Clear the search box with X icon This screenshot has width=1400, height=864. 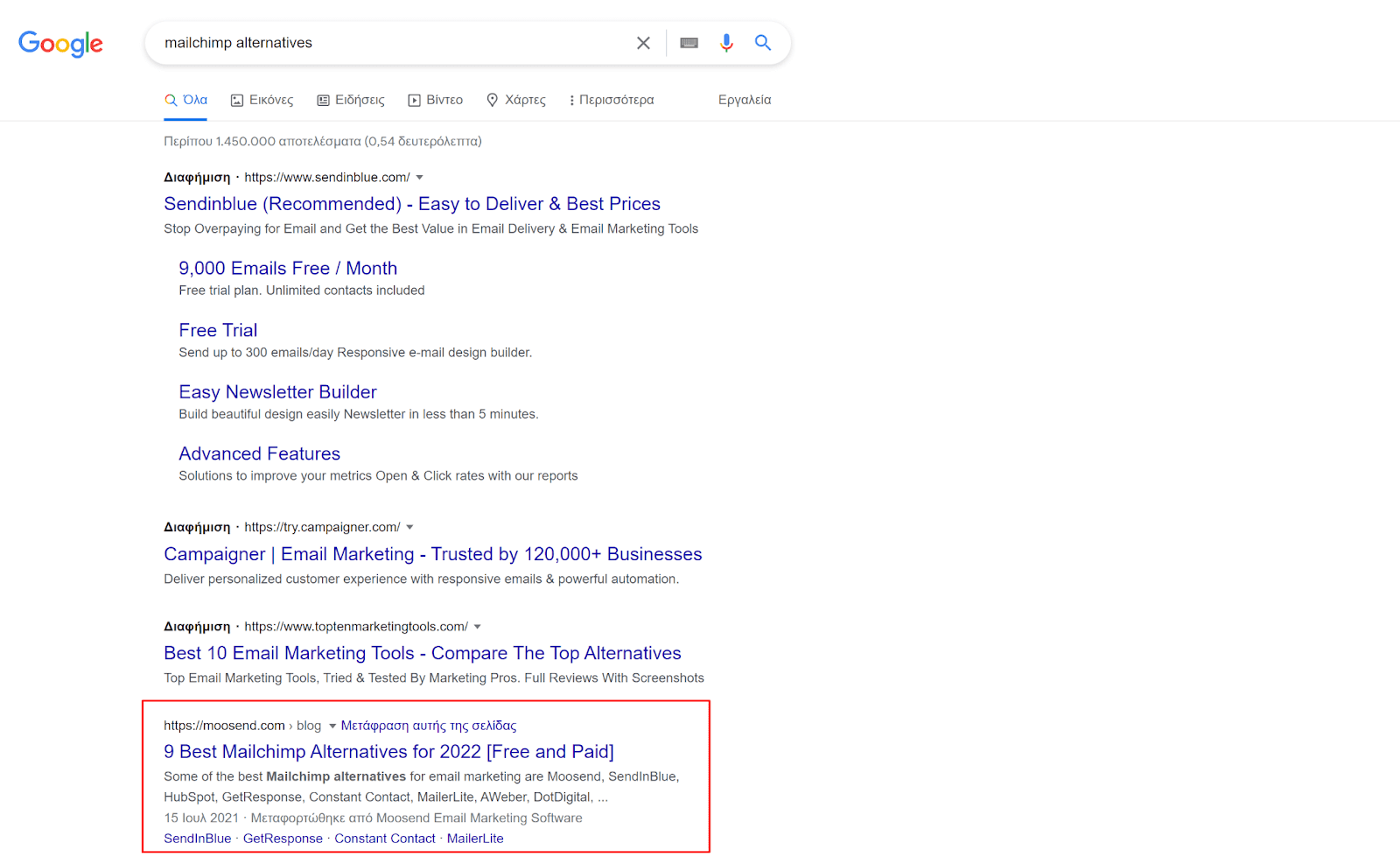point(643,43)
